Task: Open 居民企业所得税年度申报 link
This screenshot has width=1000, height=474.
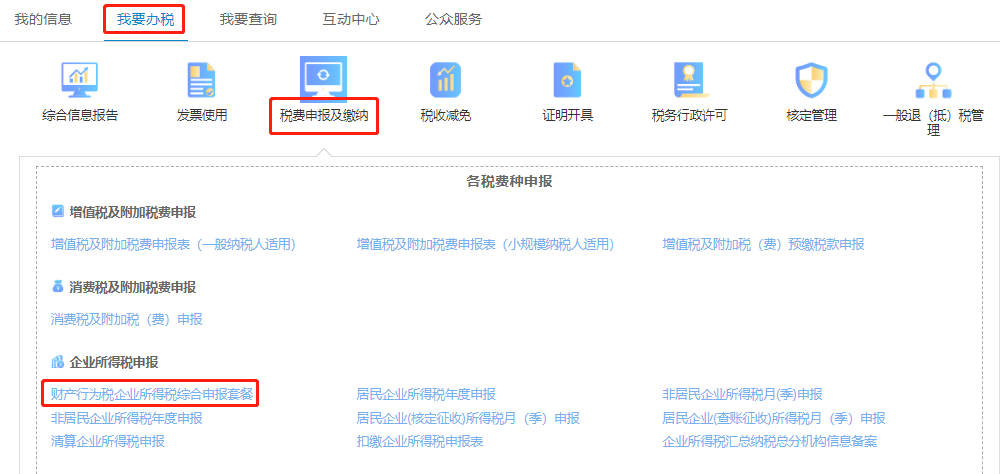Action: pos(426,394)
